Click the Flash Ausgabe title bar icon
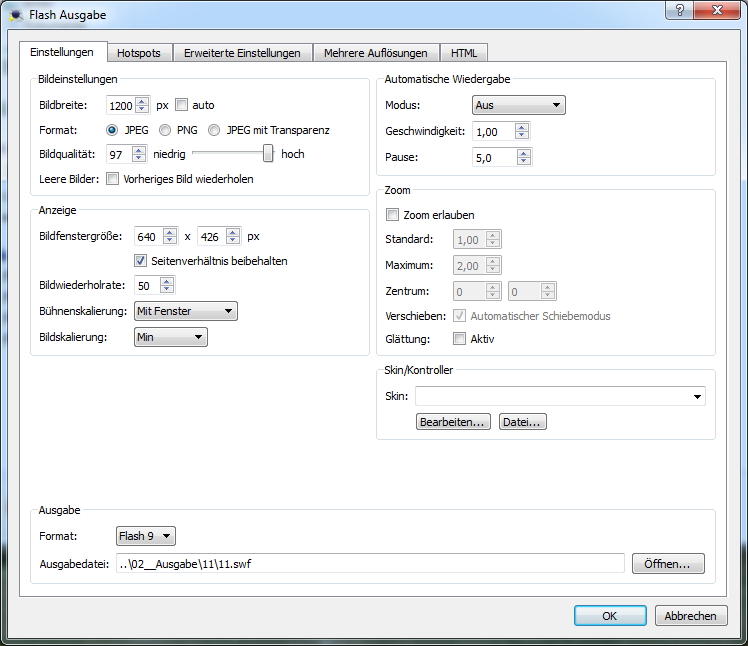This screenshot has height=646, width=748. (14, 15)
